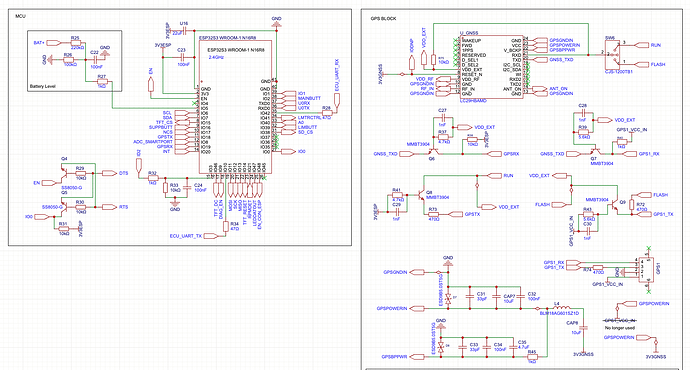Click the 'MCU' block title
The image size is (690, 370).
21,16
